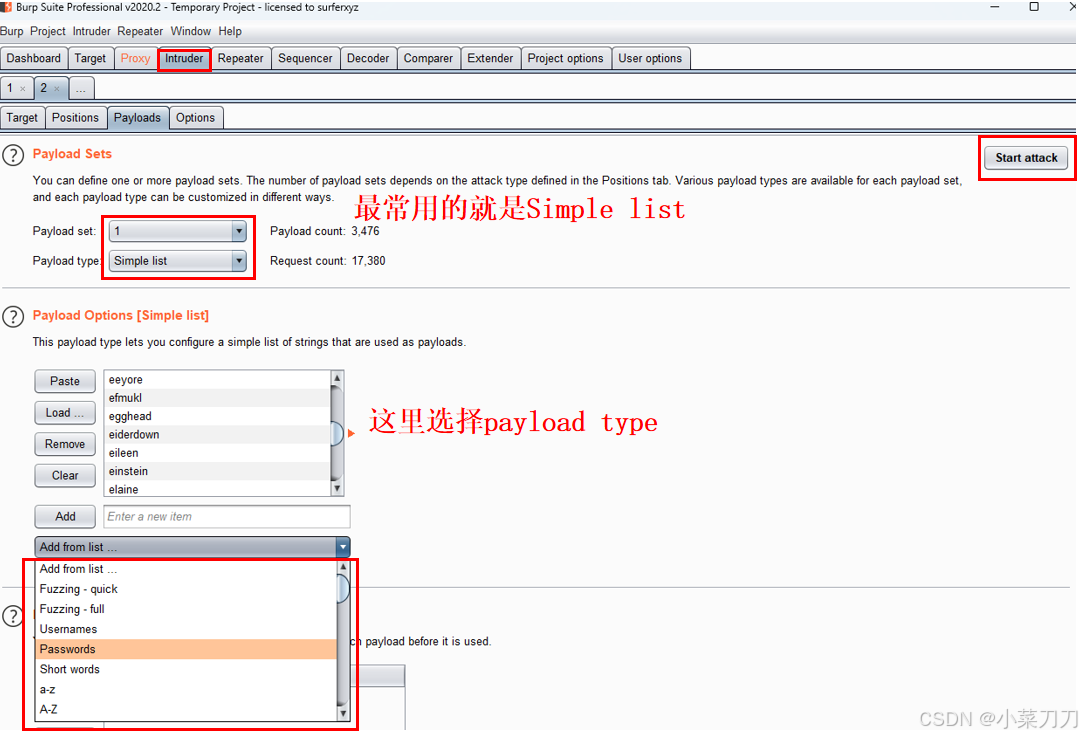Open the Help menu
Viewport: 1083px width, 736px height.
(230, 31)
